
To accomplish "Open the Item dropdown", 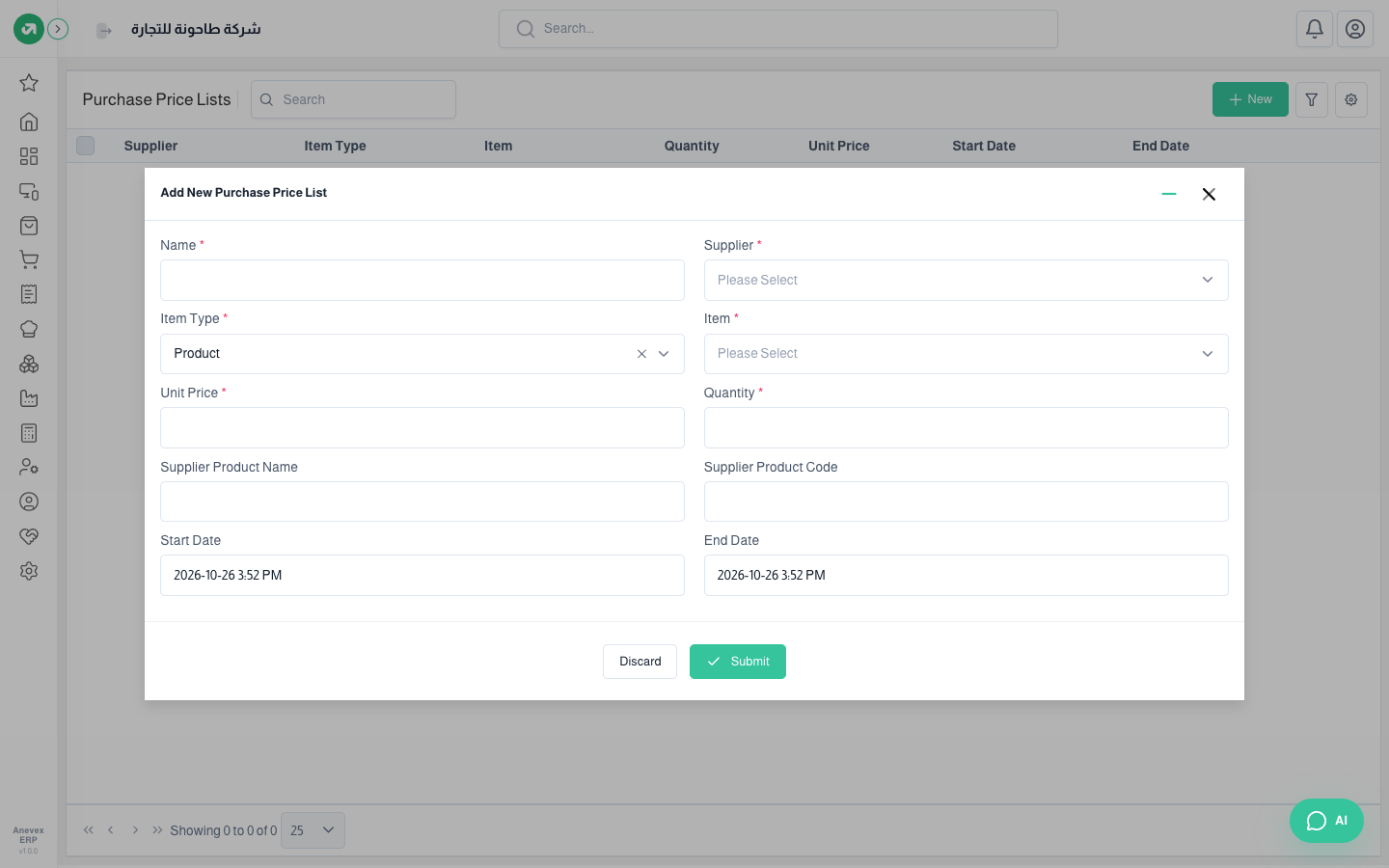I will (x=966, y=354).
